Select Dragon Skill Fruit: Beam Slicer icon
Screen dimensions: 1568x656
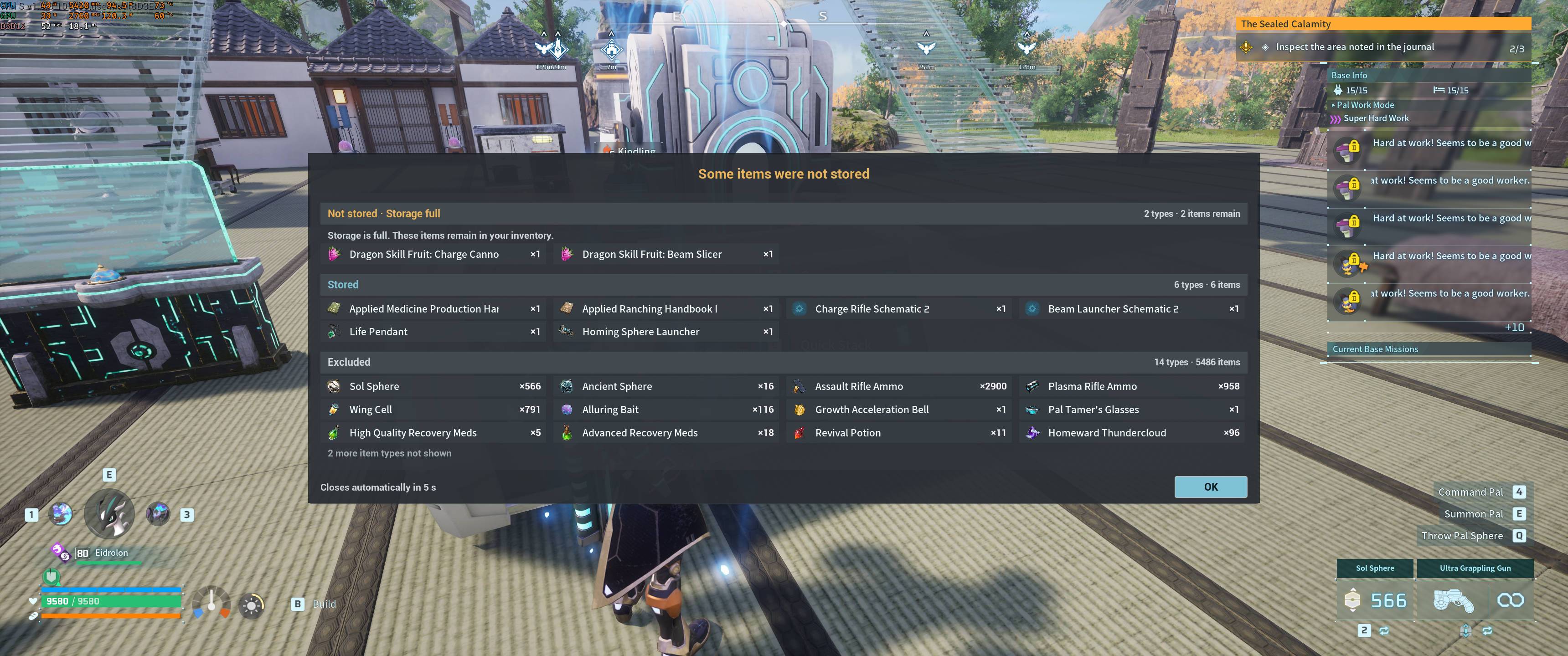[x=567, y=254]
